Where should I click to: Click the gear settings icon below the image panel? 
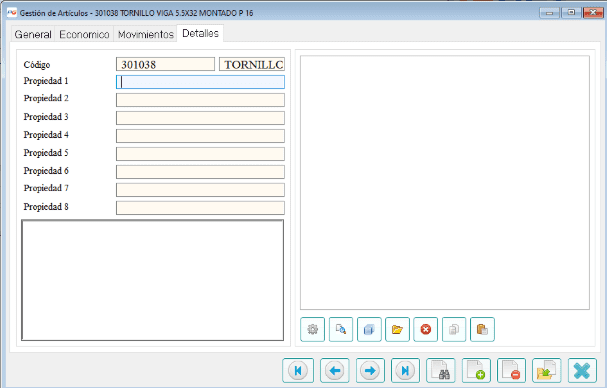click(312, 329)
